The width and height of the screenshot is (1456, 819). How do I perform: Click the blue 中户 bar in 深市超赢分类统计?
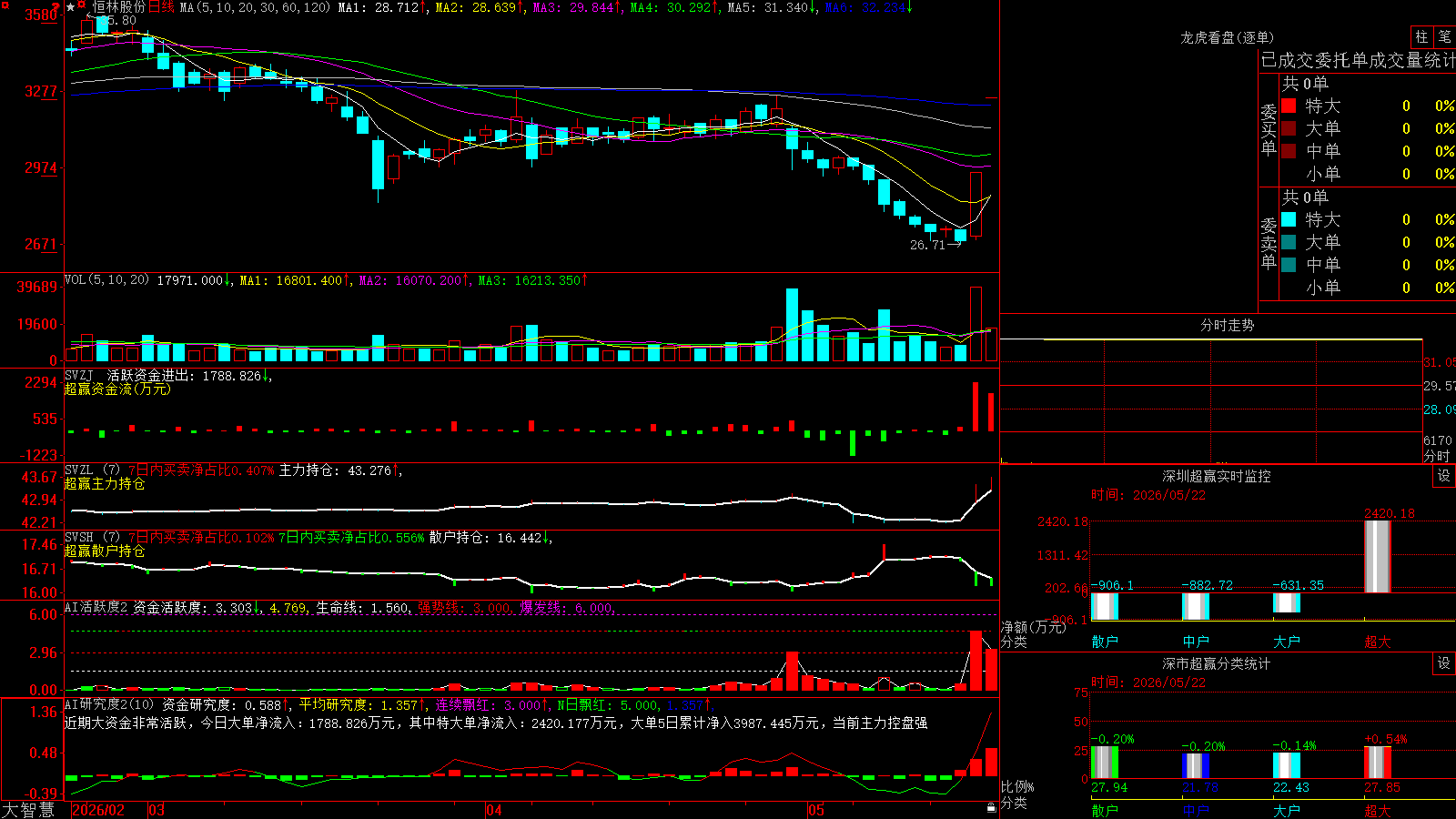click(x=1196, y=765)
